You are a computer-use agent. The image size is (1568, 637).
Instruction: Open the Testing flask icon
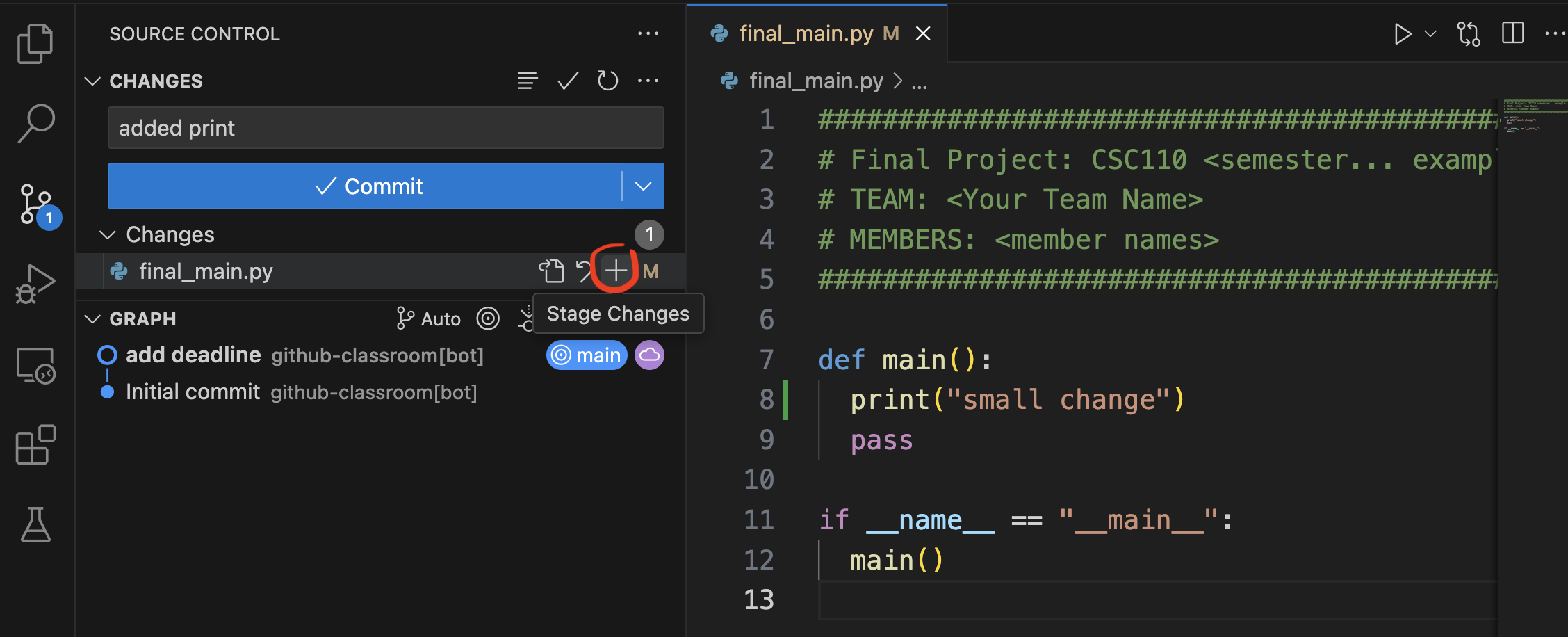point(35,524)
